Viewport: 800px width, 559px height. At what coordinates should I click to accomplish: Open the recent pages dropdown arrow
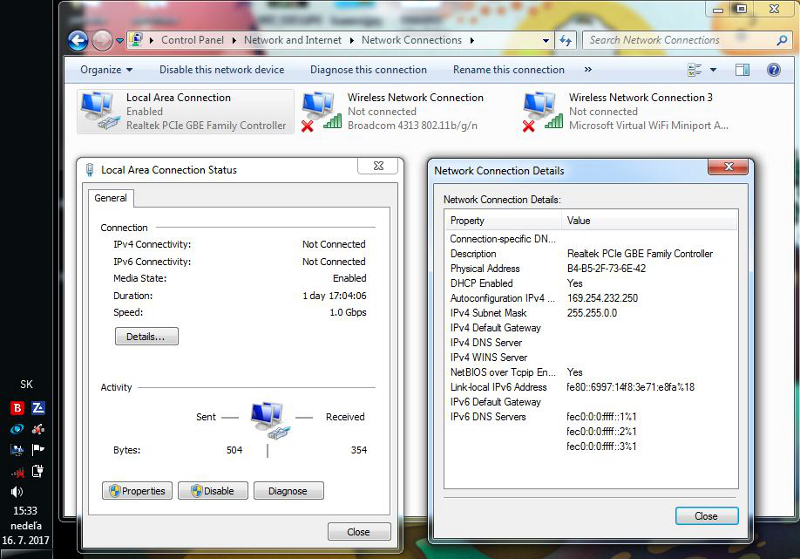click(x=119, y=40)
